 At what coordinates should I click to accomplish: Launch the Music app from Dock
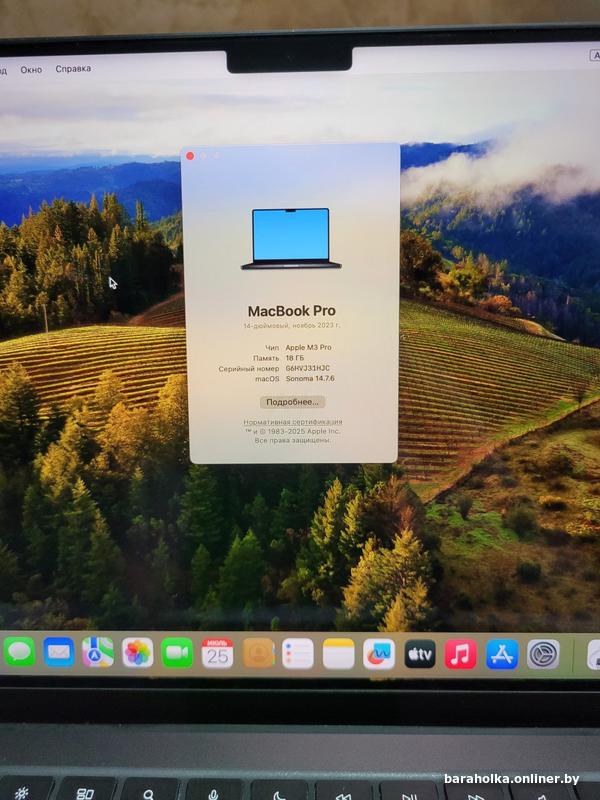click(x=461, y=654)
